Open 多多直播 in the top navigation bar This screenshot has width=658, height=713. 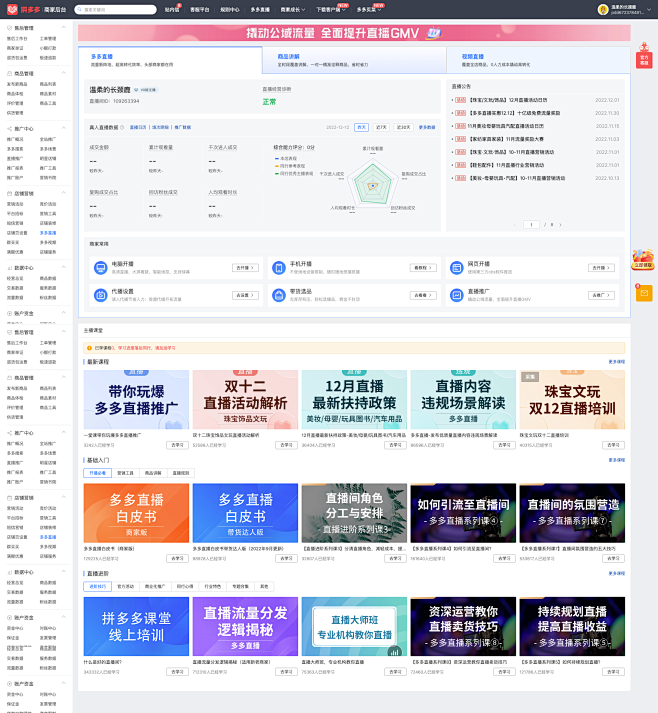pyautogui.click(x=260, y=10)
